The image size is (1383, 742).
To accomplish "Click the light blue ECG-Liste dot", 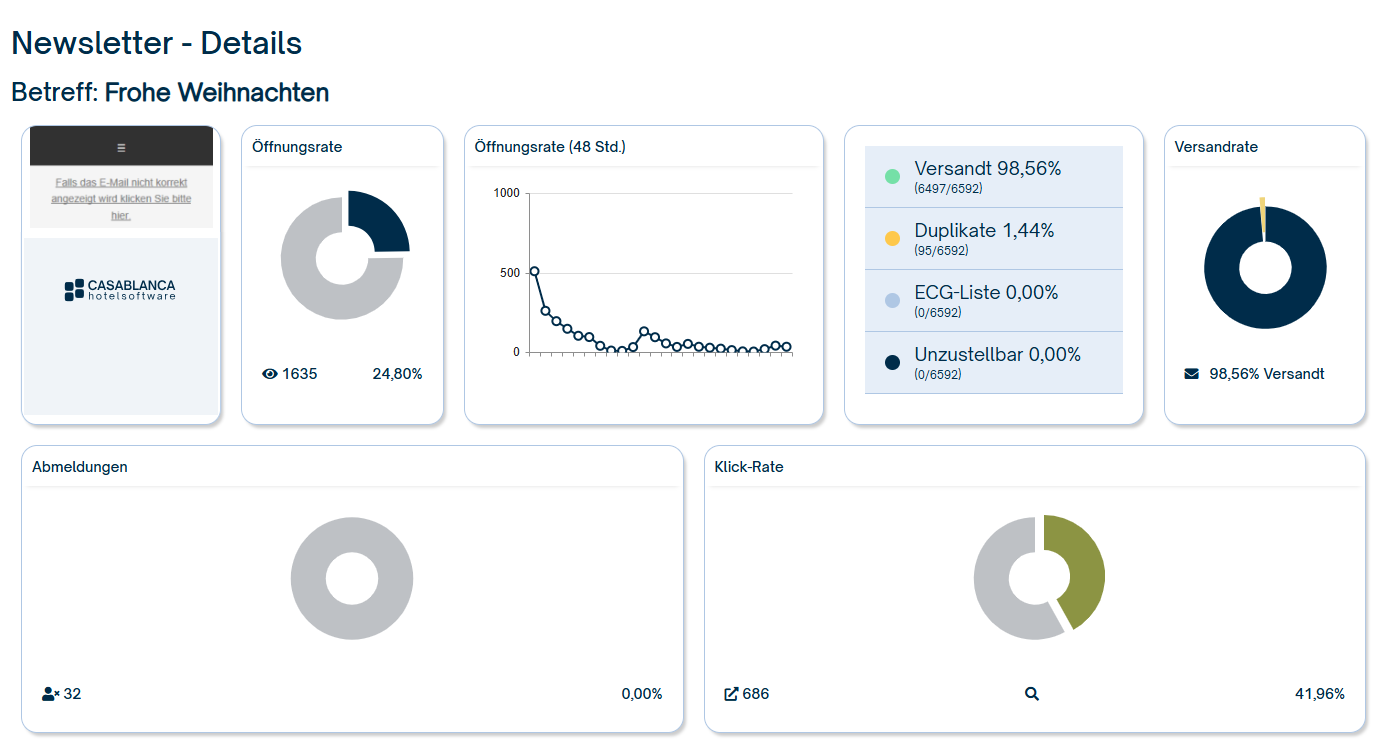I will tap(892, 301).
